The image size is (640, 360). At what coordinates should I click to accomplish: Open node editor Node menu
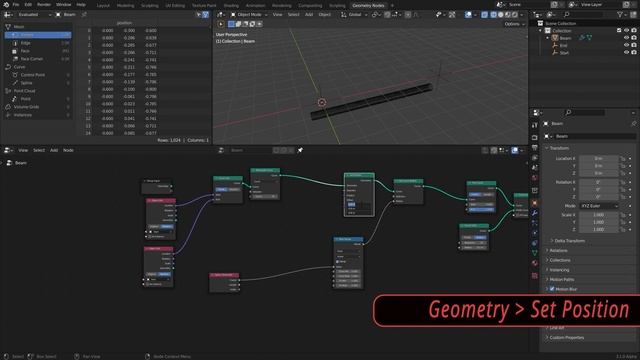[68, 151]
